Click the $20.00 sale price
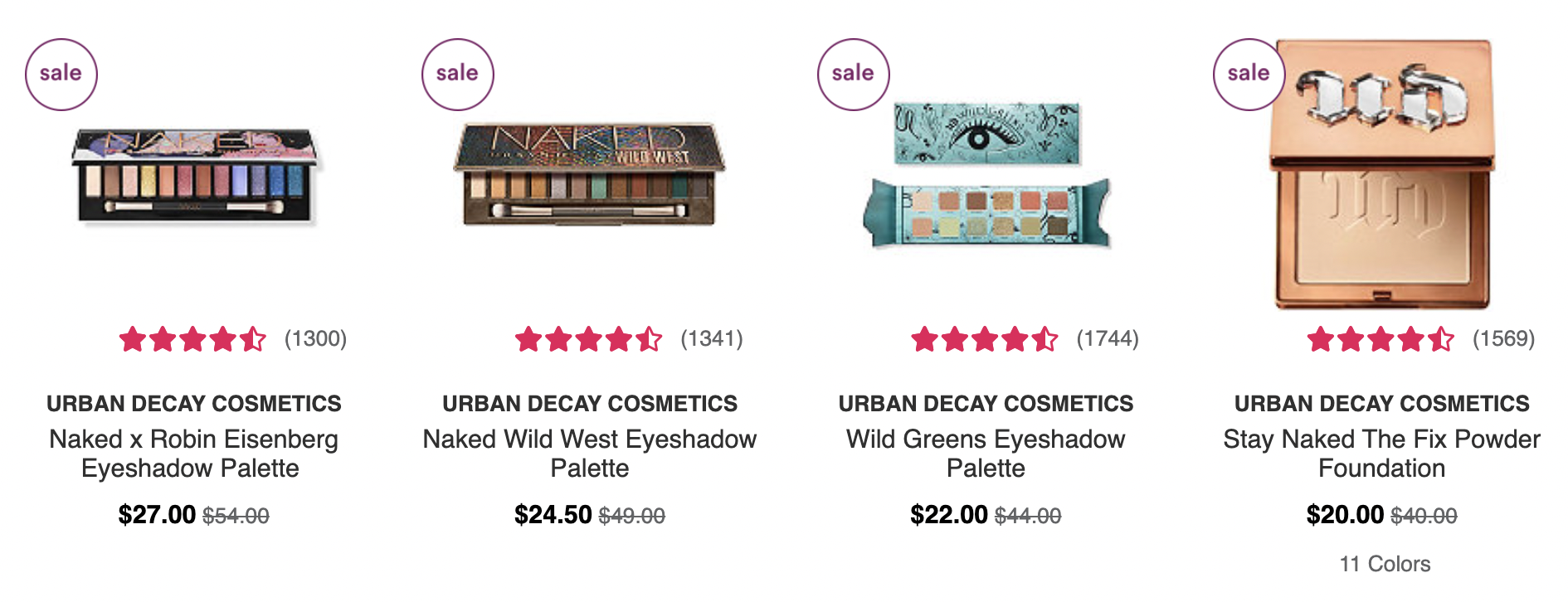Screen dimensions: 1568x602 coord(1345,515)
